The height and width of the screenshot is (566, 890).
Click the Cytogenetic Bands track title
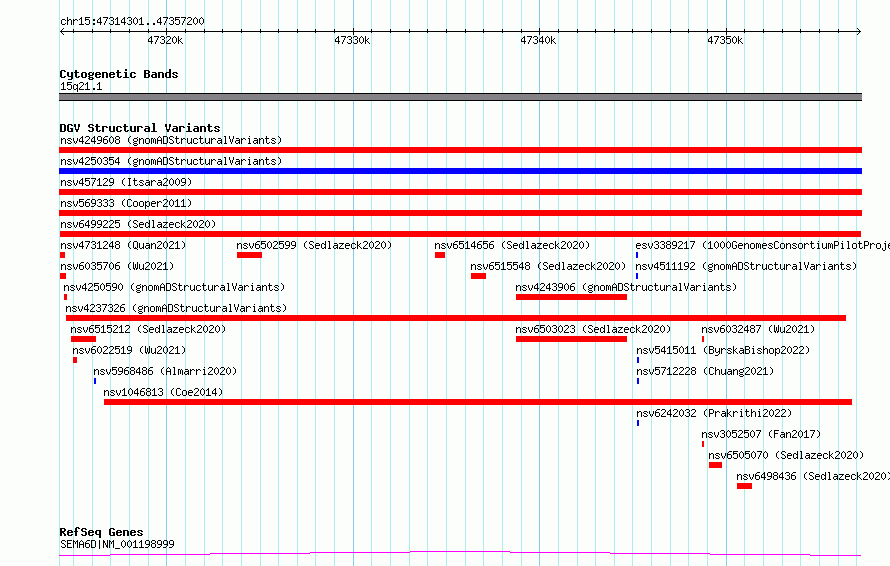(x=119, y=74)
